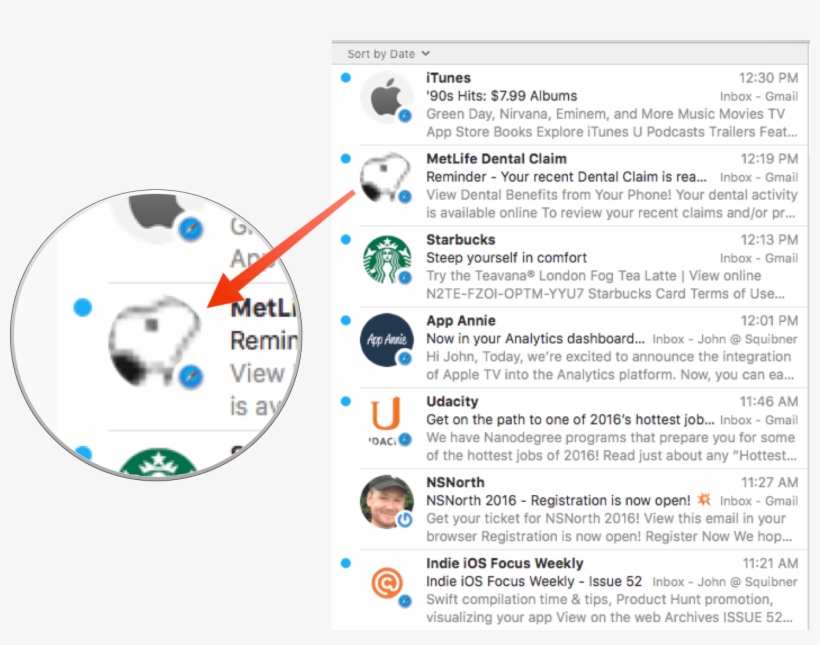Image resolution: width=820 pixels, height=645 pixels.
Task: Click the 12:01 PM timestamp
Action: point(769,321)
